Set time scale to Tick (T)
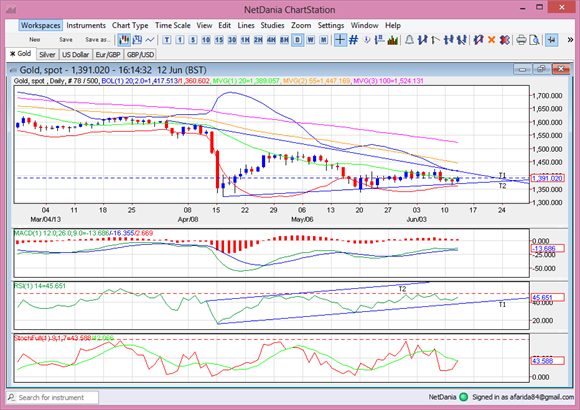The width and height of the screenshot is (580, 410). [x=167, y=40]
